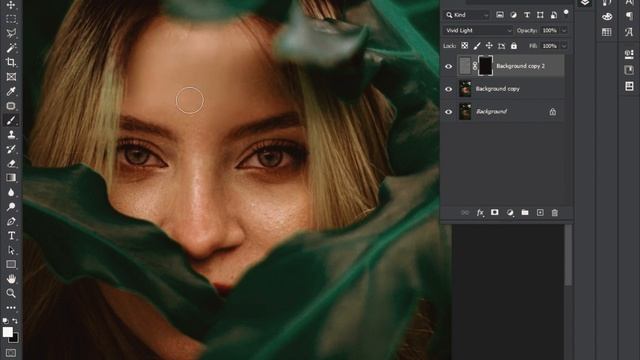Toggle the pixel layers filter
The height and width of the screenshot is (360, 640).
tap(500, 15)
